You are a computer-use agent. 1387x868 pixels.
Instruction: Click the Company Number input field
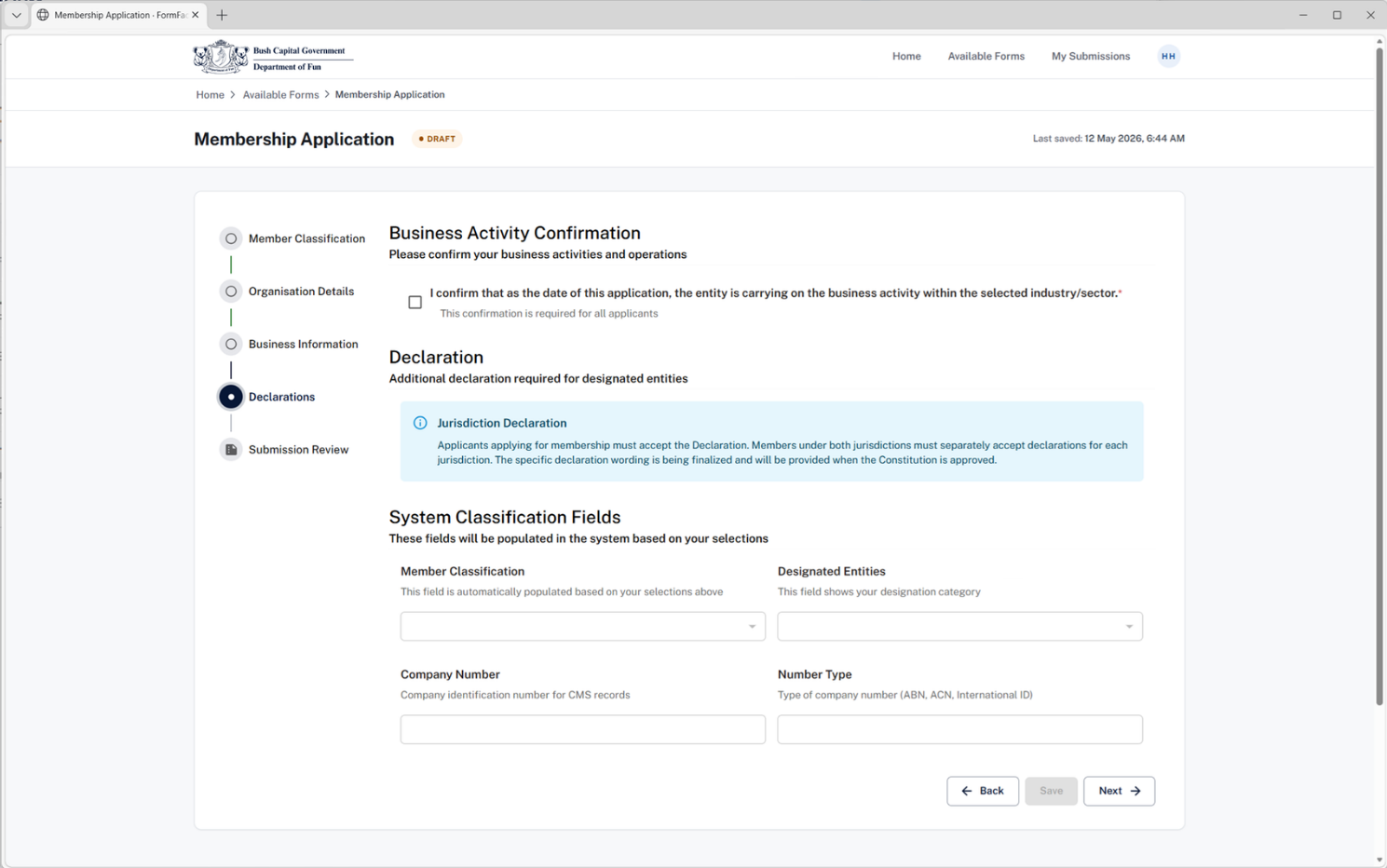pos(583,729)
